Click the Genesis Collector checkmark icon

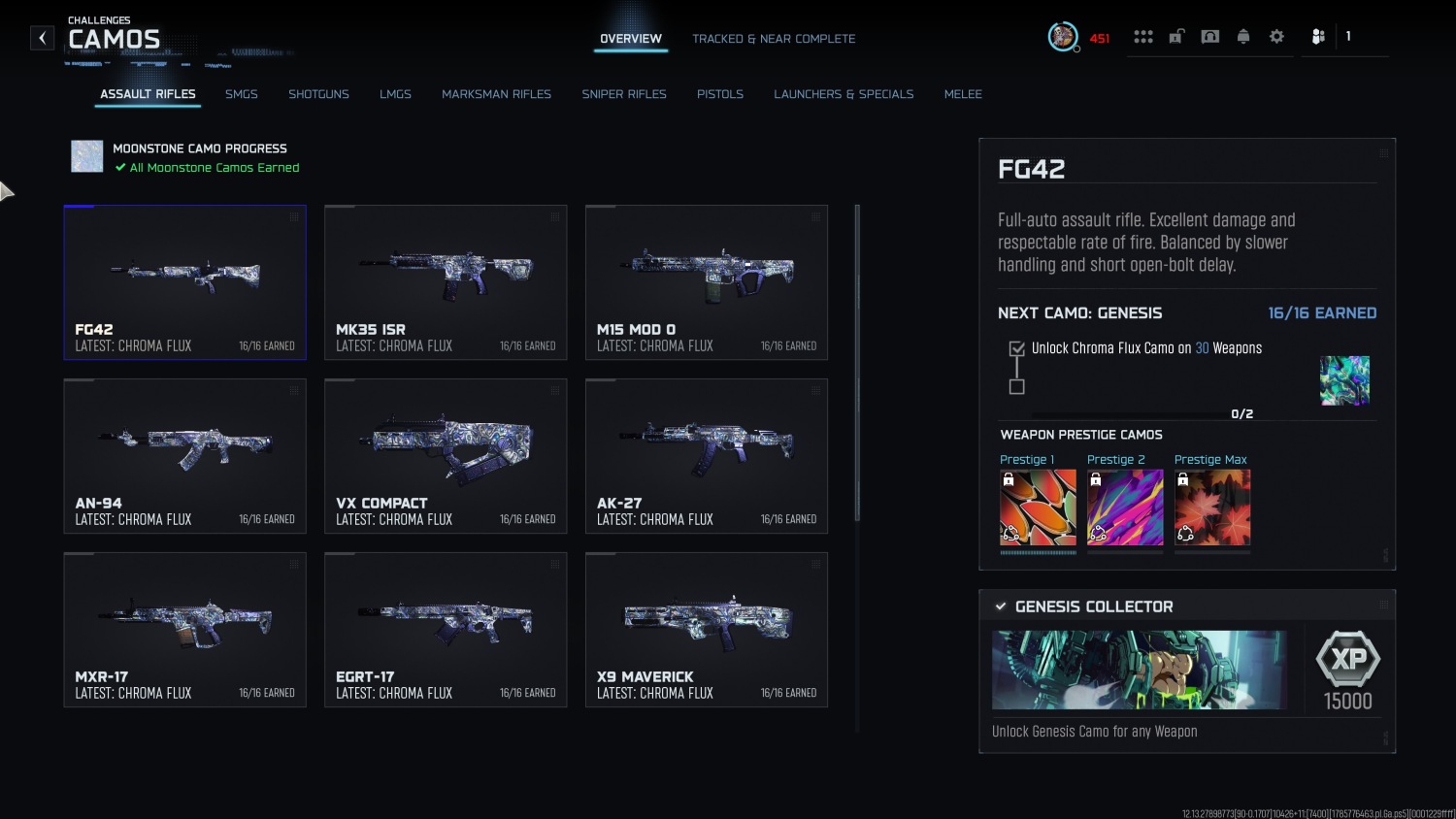point(1001,606)
